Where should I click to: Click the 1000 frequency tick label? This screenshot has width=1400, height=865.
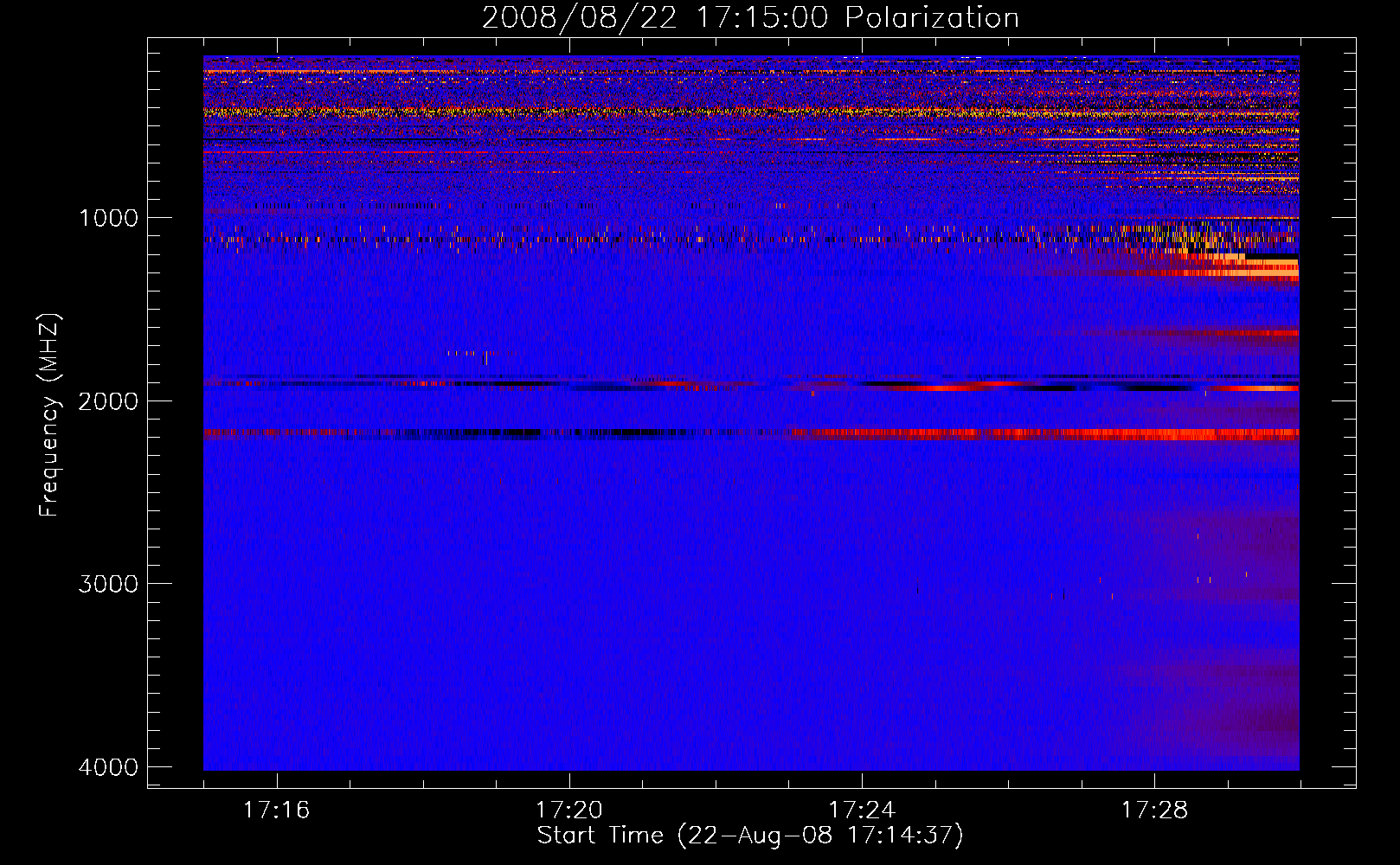(x=108, y=217)
